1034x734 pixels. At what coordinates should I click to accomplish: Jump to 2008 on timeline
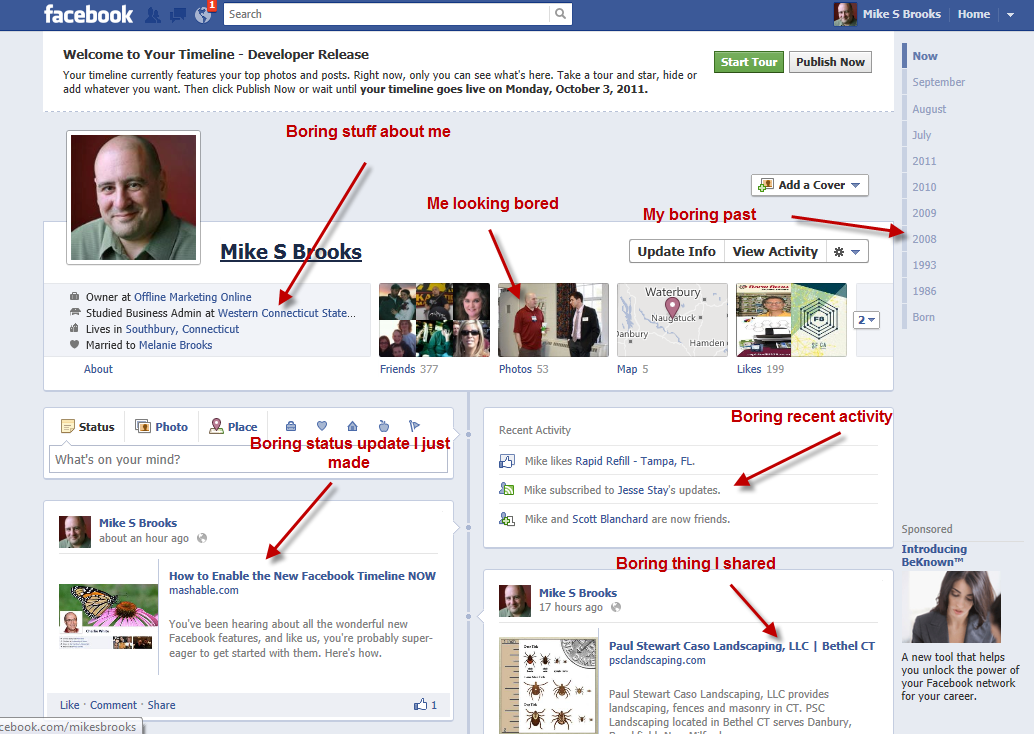point(924,239)
